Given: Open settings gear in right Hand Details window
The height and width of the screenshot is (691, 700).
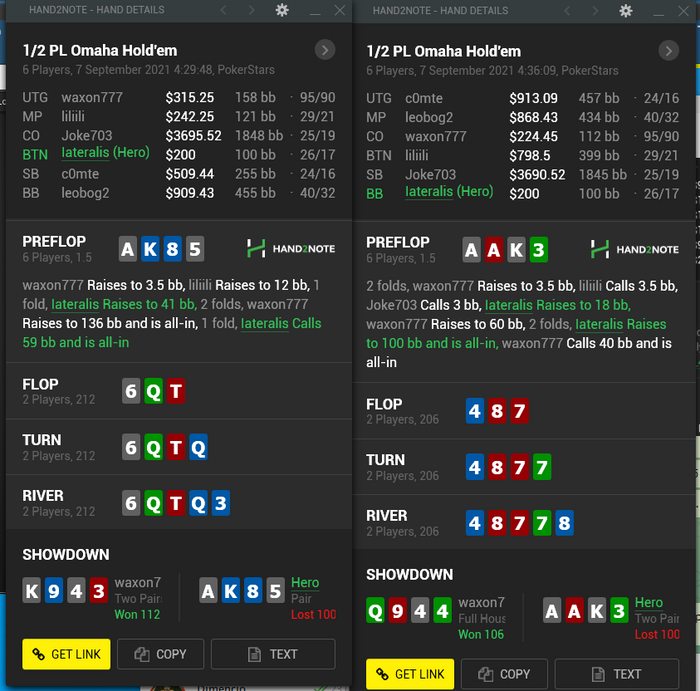Looking at the screenshot, I should [626, 11].
